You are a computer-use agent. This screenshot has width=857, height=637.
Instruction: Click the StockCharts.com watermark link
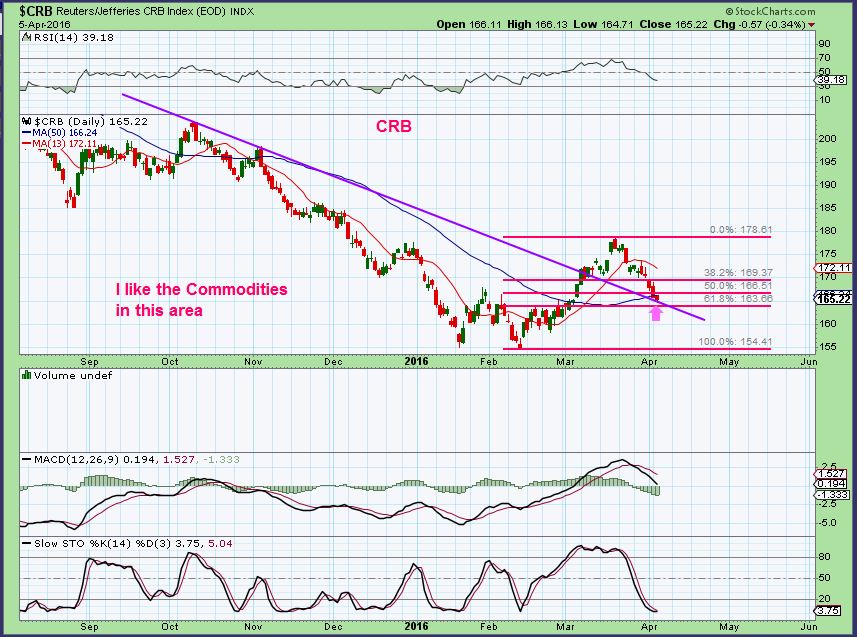coord(770,11)
